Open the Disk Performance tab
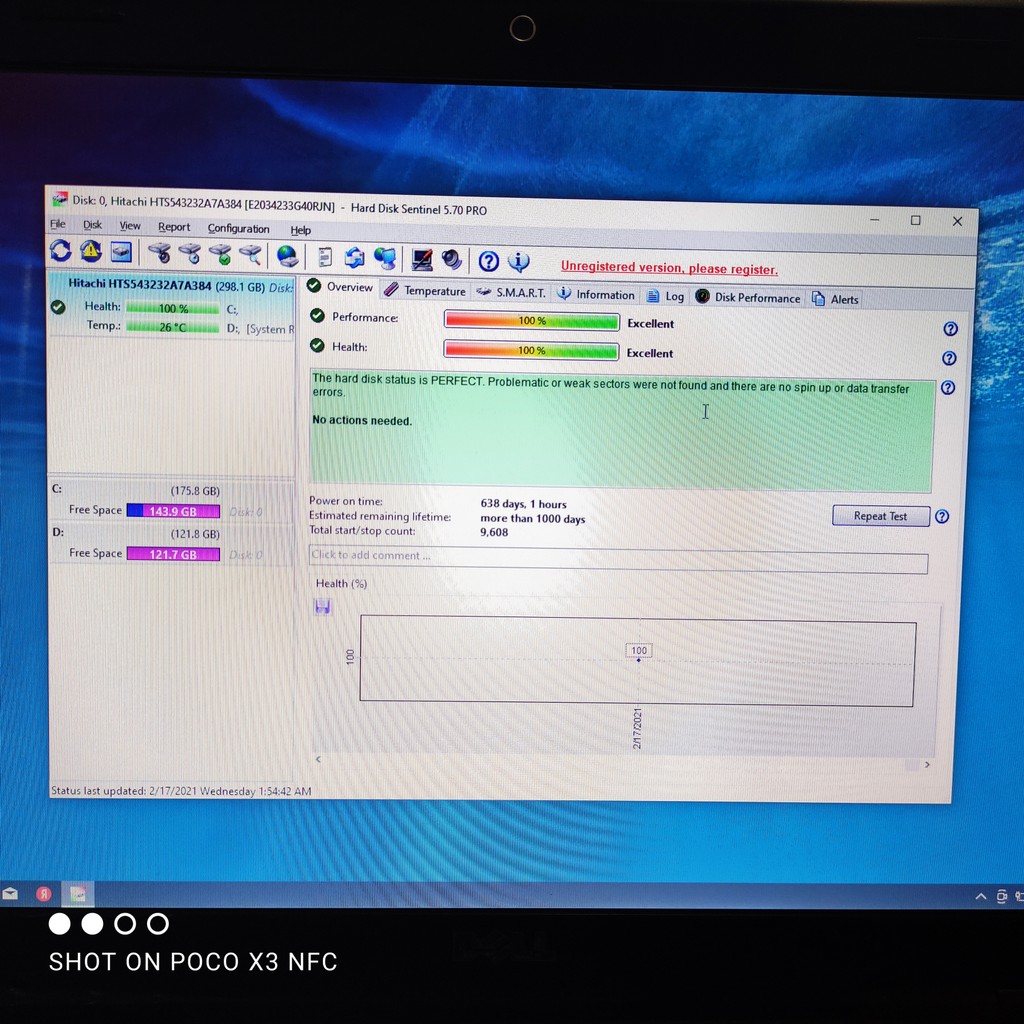Viewport: 1024px width, 1024px height. pos(748,298)
